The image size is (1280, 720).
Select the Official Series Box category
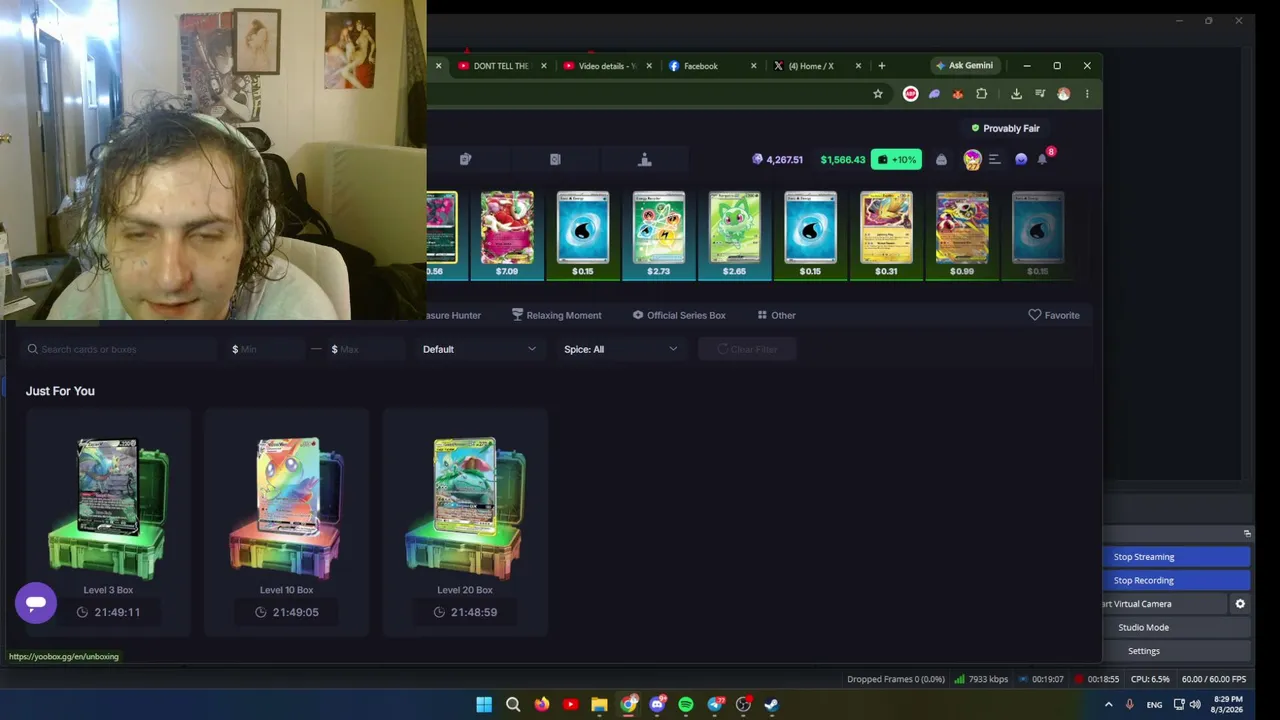pos(679,315)
